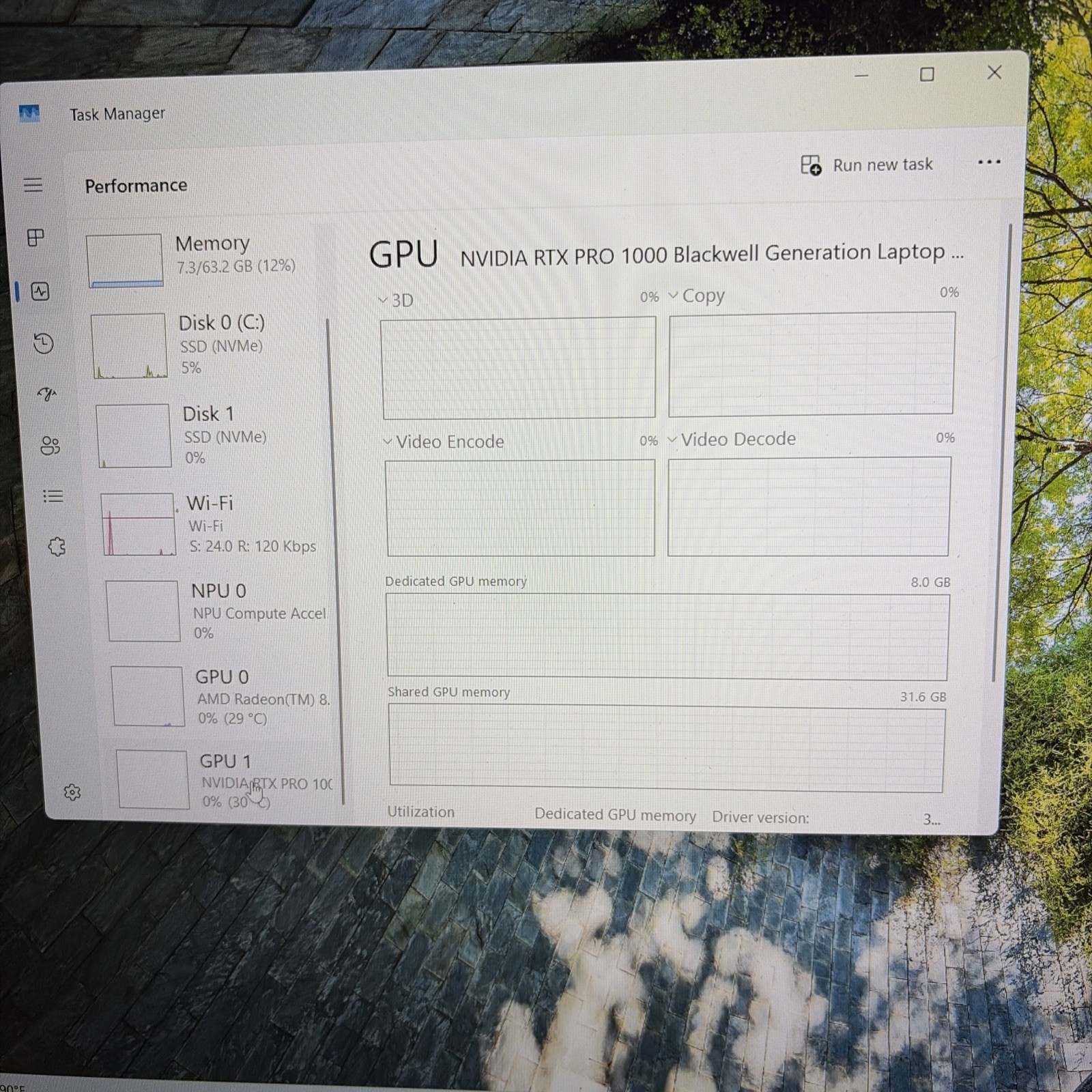Open the three-dot more options menu
Image resolution: width=1092 pixels, height=1092 pixels.
tap(989, 162)
